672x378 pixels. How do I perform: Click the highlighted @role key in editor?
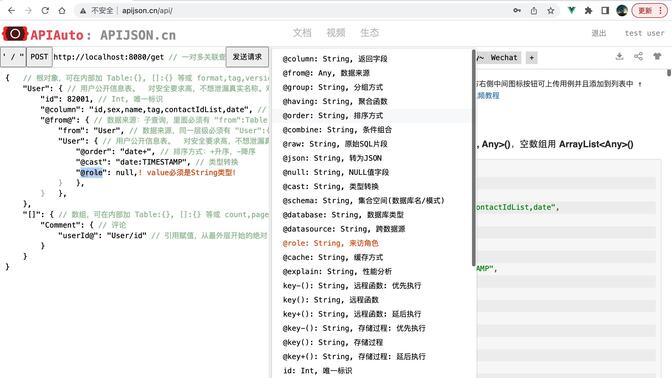click(91, 172)
